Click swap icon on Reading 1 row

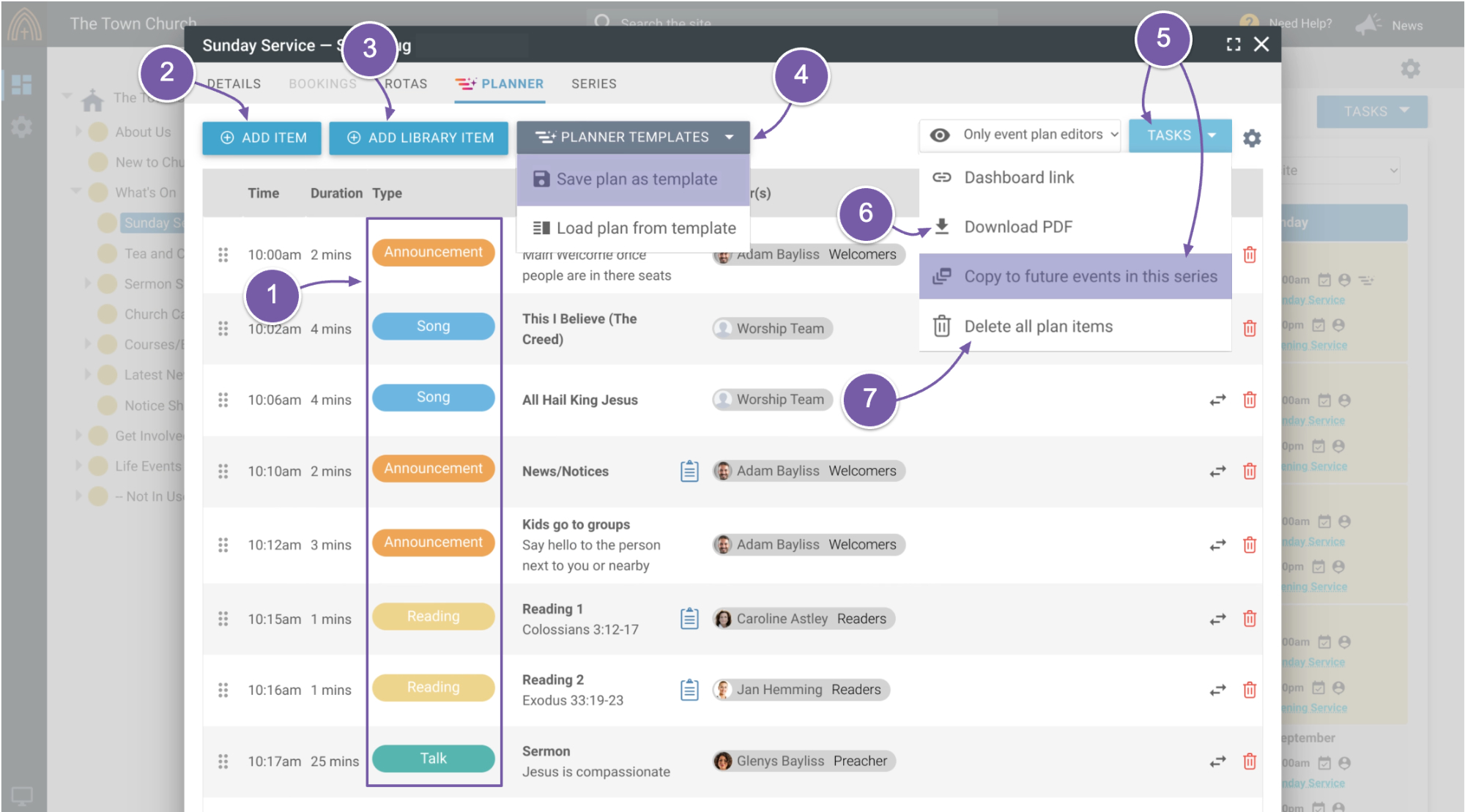pos(1217,619)
